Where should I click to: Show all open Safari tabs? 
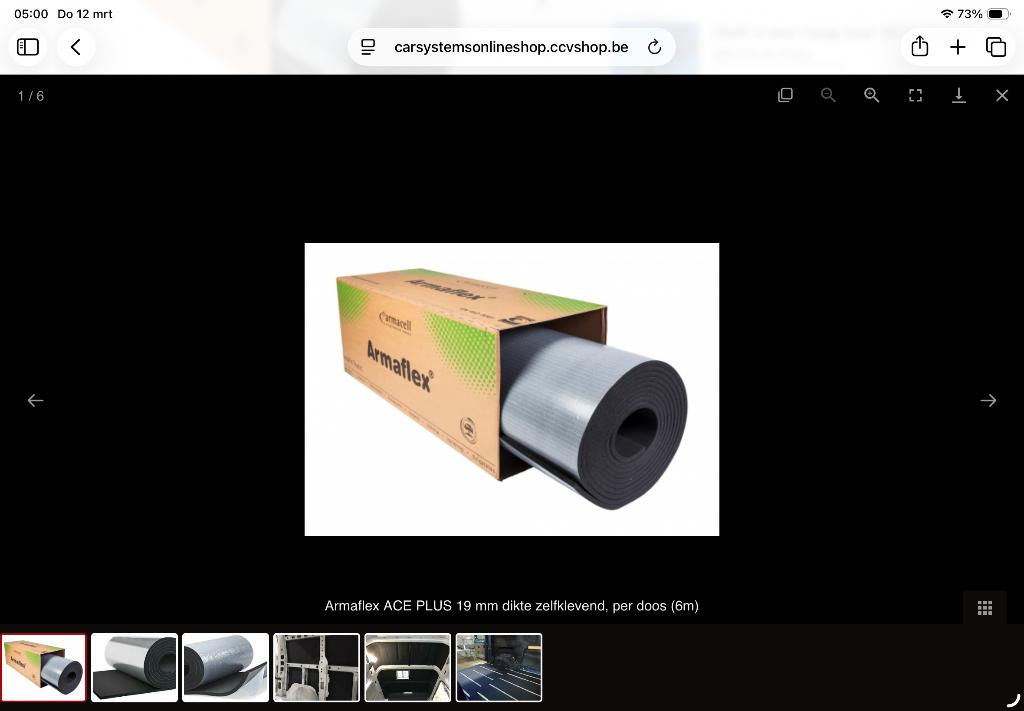(x=996, y=46)
